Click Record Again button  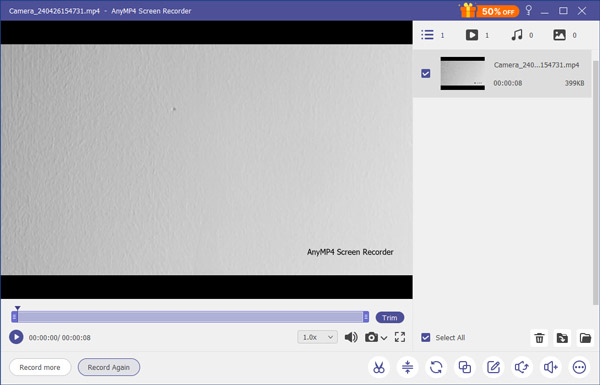[109, 367]
